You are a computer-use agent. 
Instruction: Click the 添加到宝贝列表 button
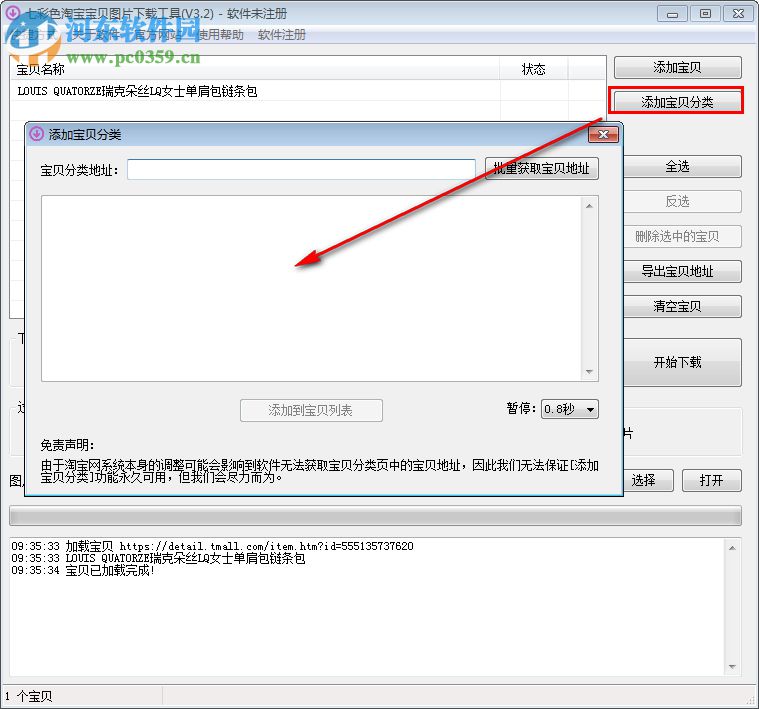311,410
